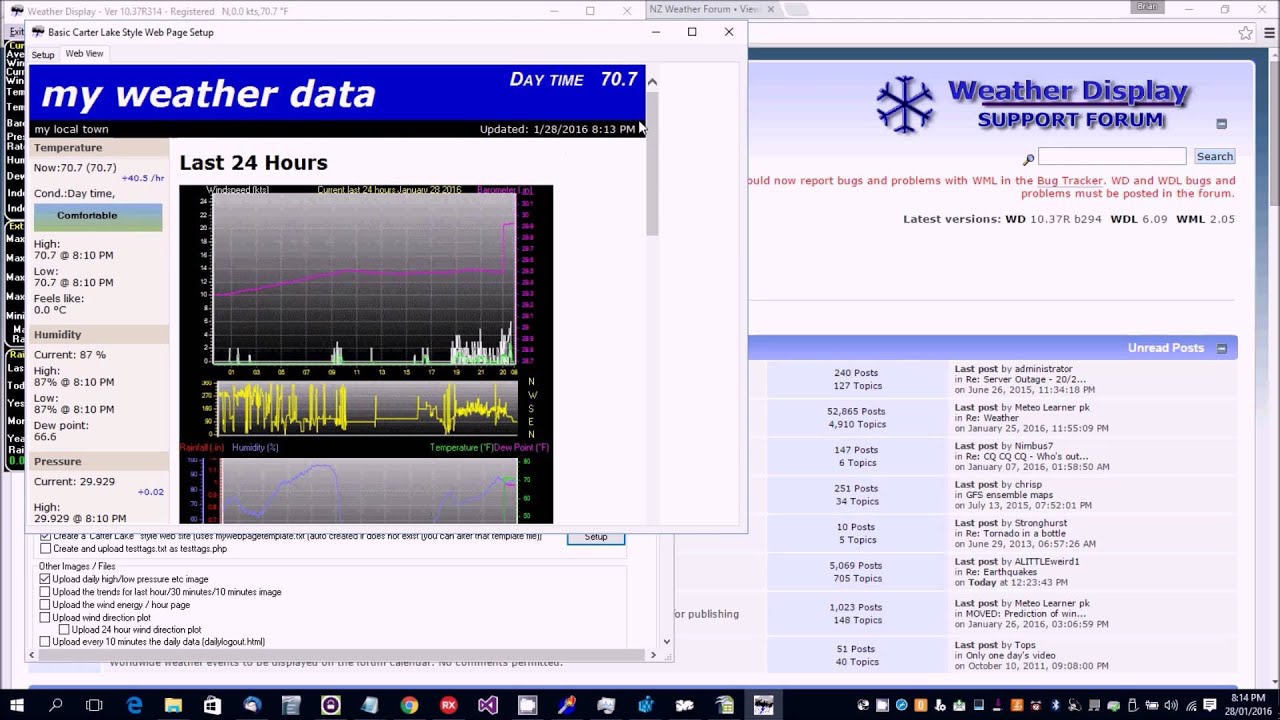The image size is (1280, 720).
Task: Open Visual Studio from the taskbar
Action: [x=488, y=705]
